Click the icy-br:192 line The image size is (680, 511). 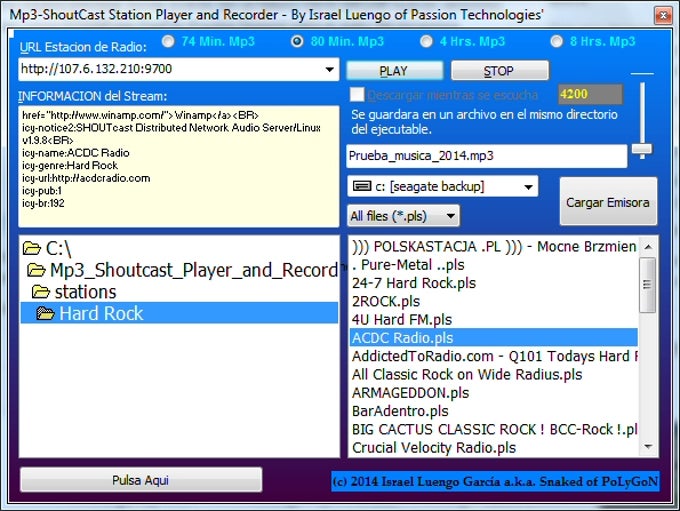43,203
